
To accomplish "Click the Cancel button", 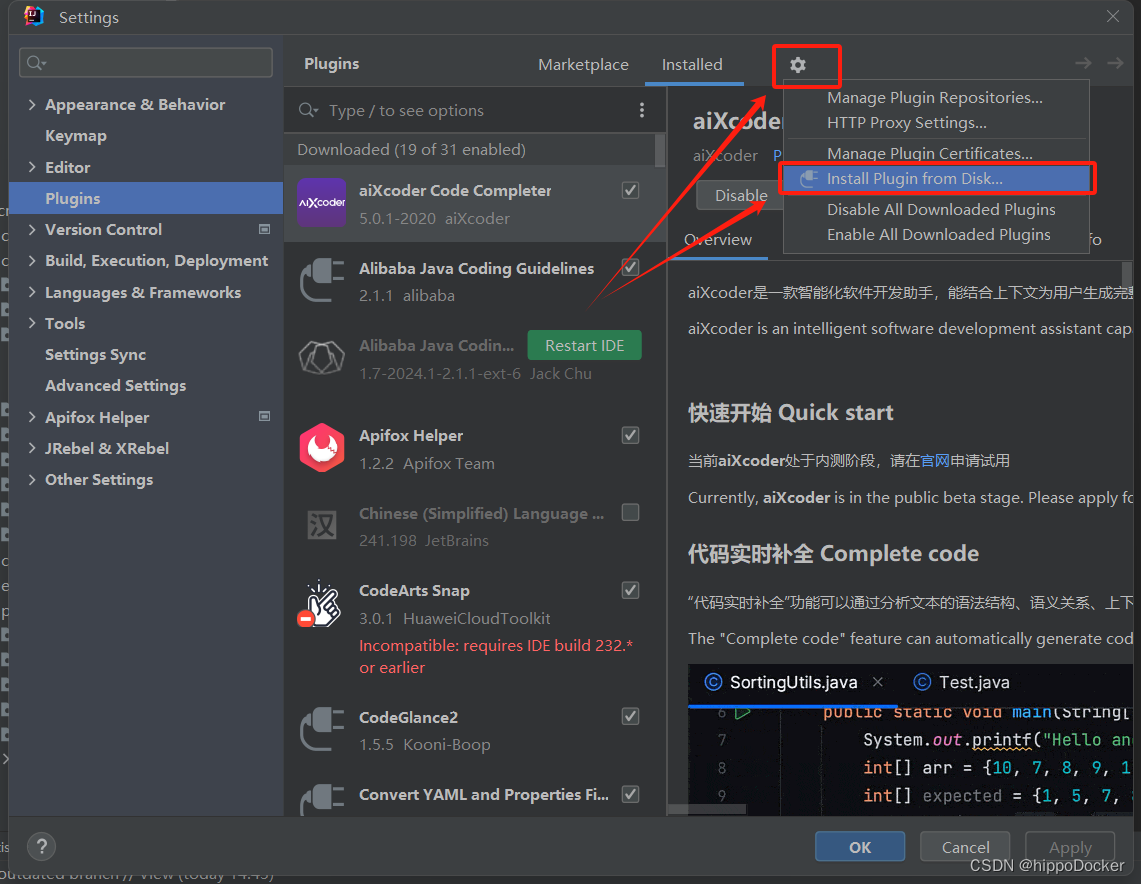I will (965, 847).
